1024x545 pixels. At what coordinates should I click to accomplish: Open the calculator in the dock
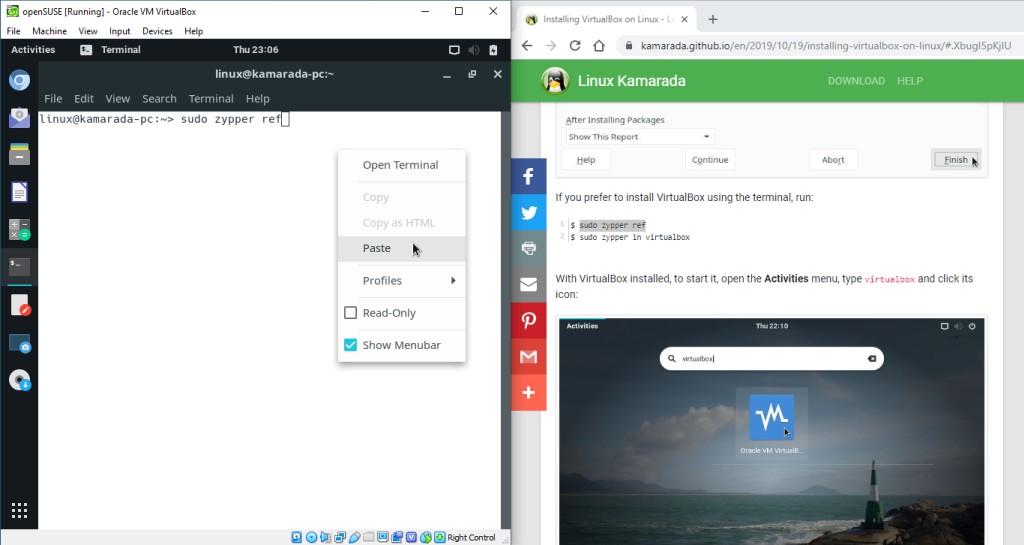[x=19, y=229]
